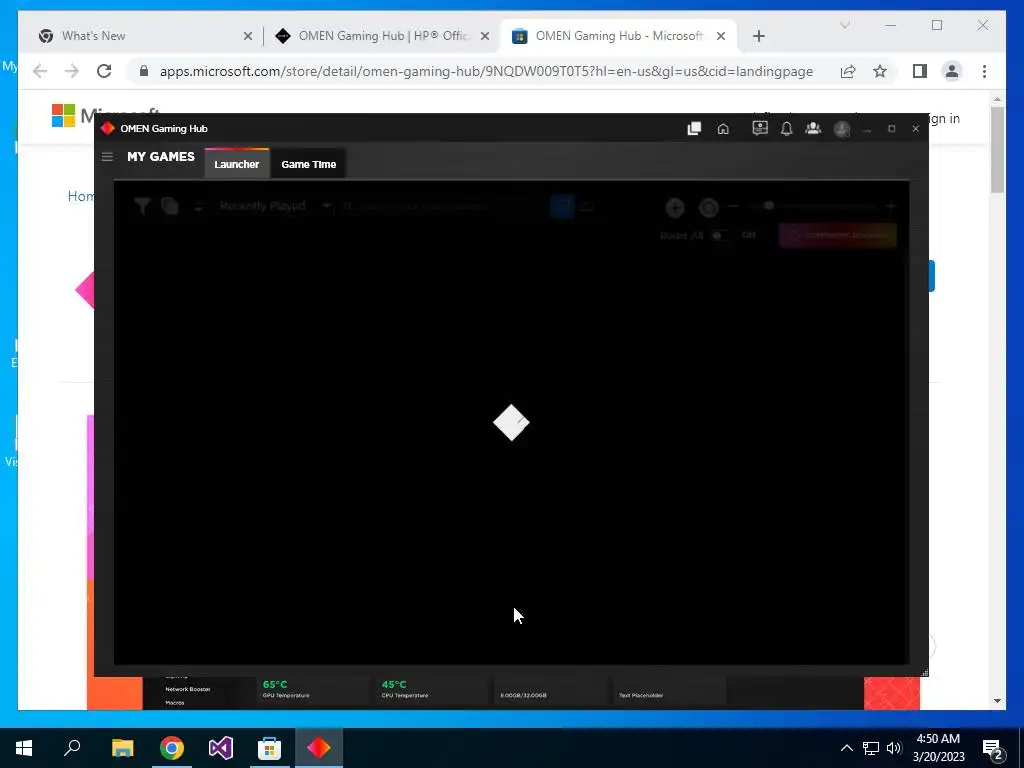Share this page from the address bar
This screenshot has width=1024, height=768.
pyautogui.click(x=848, y=71)
